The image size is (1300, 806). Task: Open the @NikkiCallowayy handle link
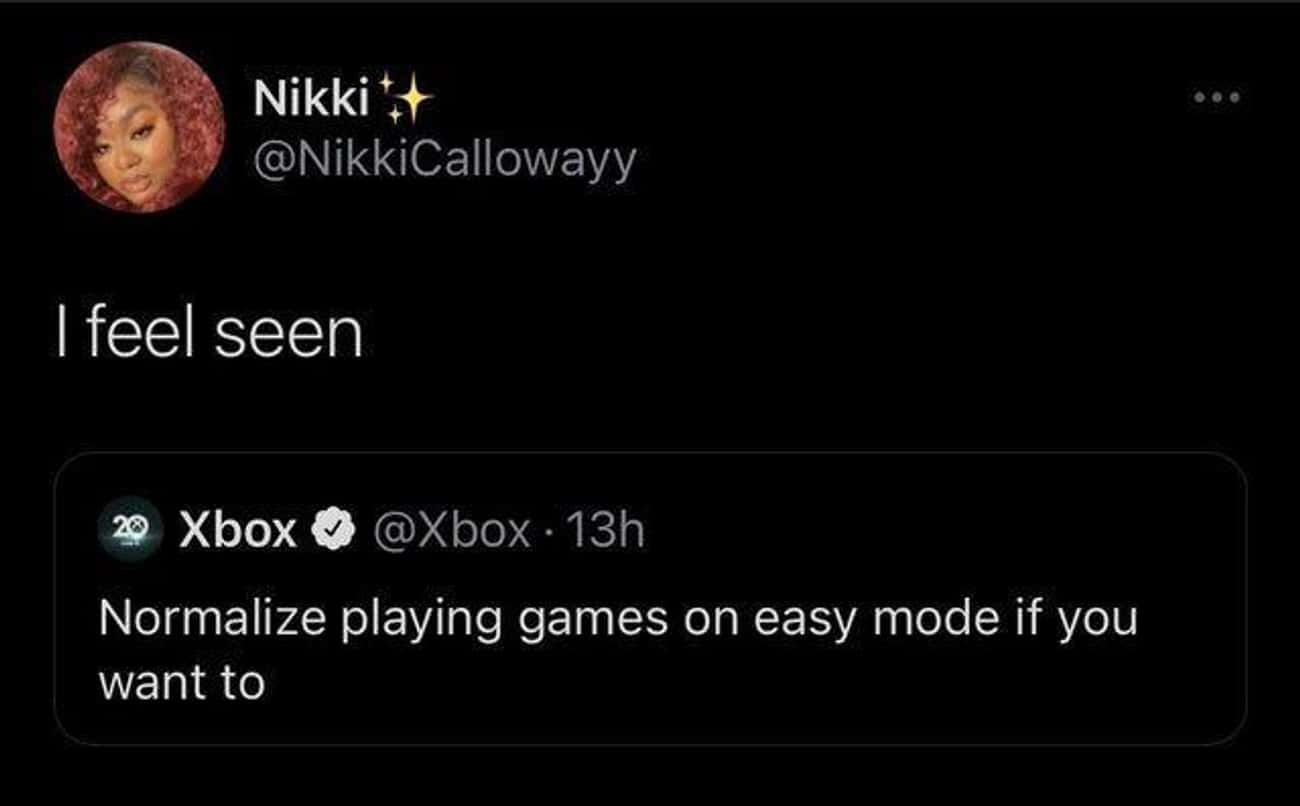tap(444, 160)
